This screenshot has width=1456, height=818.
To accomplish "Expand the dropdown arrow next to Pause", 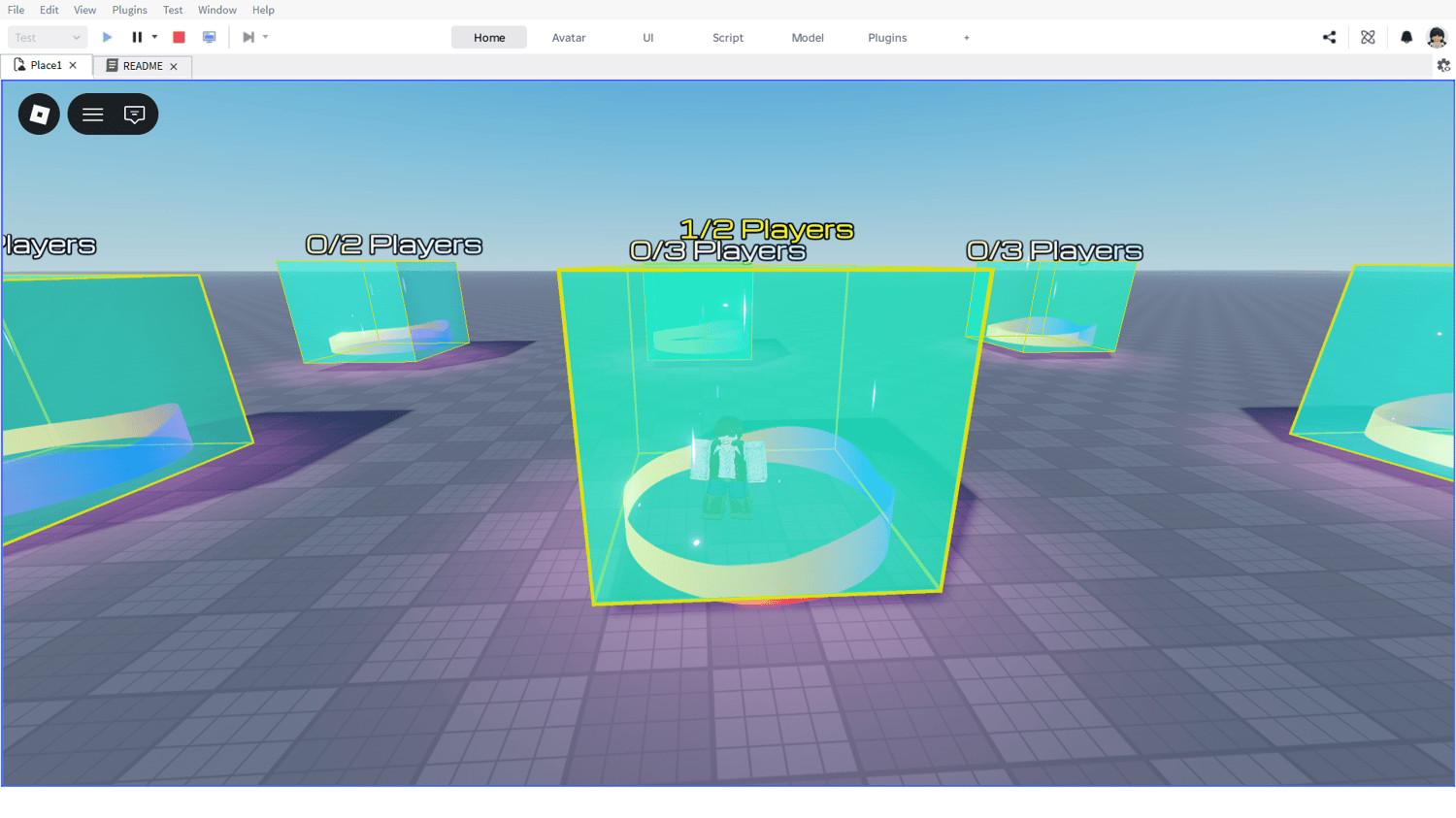I will [154, 37].
